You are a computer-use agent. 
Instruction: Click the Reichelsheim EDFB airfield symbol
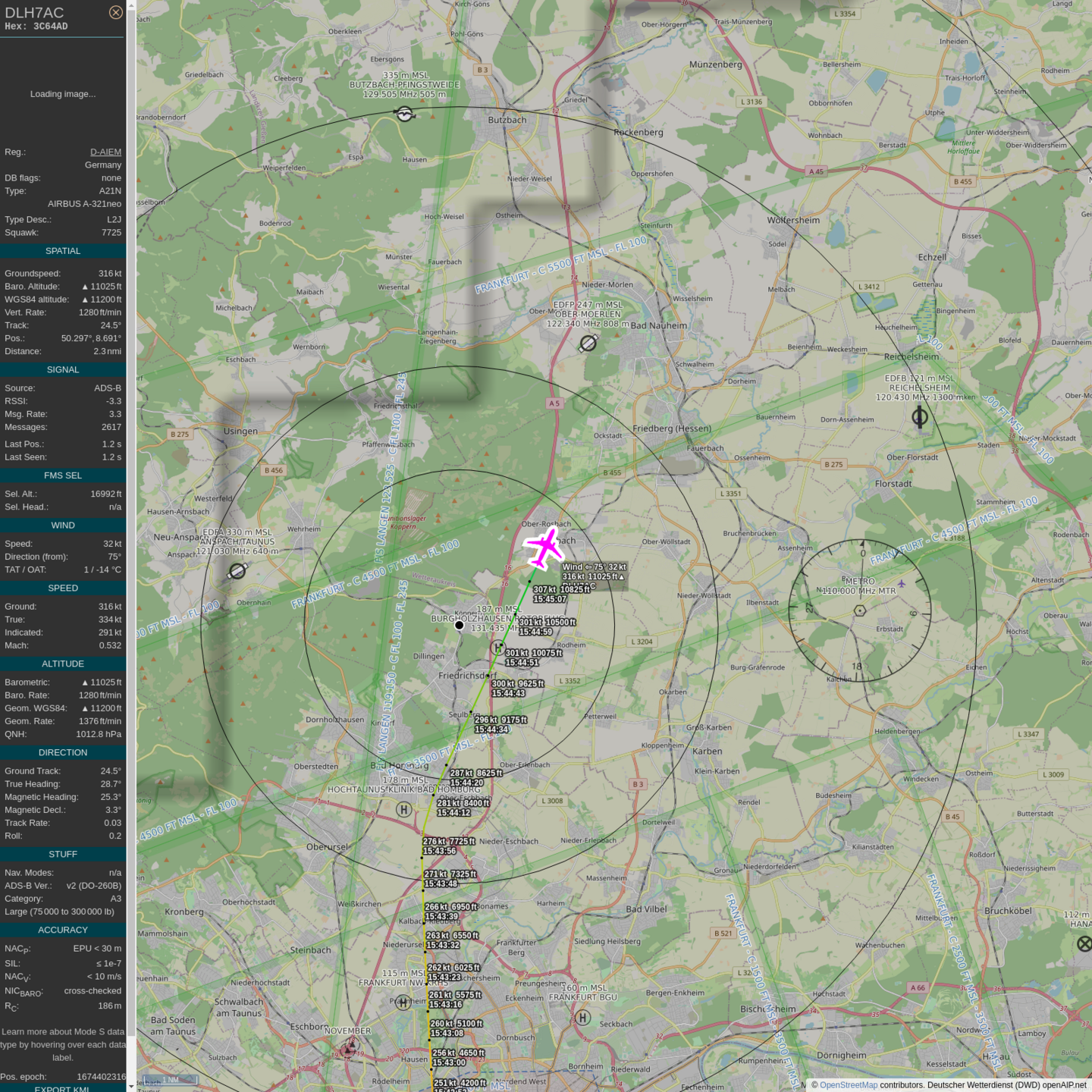920,416
